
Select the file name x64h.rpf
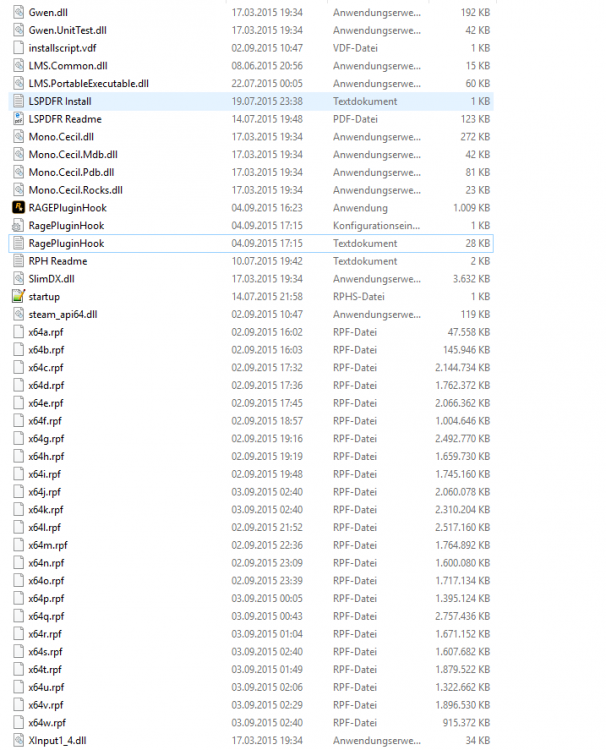pos(46,456)
